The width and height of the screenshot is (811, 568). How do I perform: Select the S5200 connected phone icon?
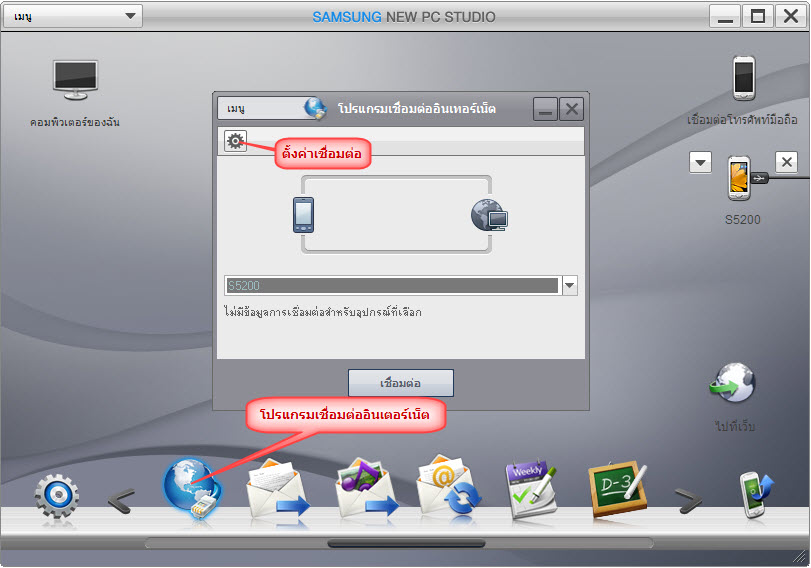740,178
